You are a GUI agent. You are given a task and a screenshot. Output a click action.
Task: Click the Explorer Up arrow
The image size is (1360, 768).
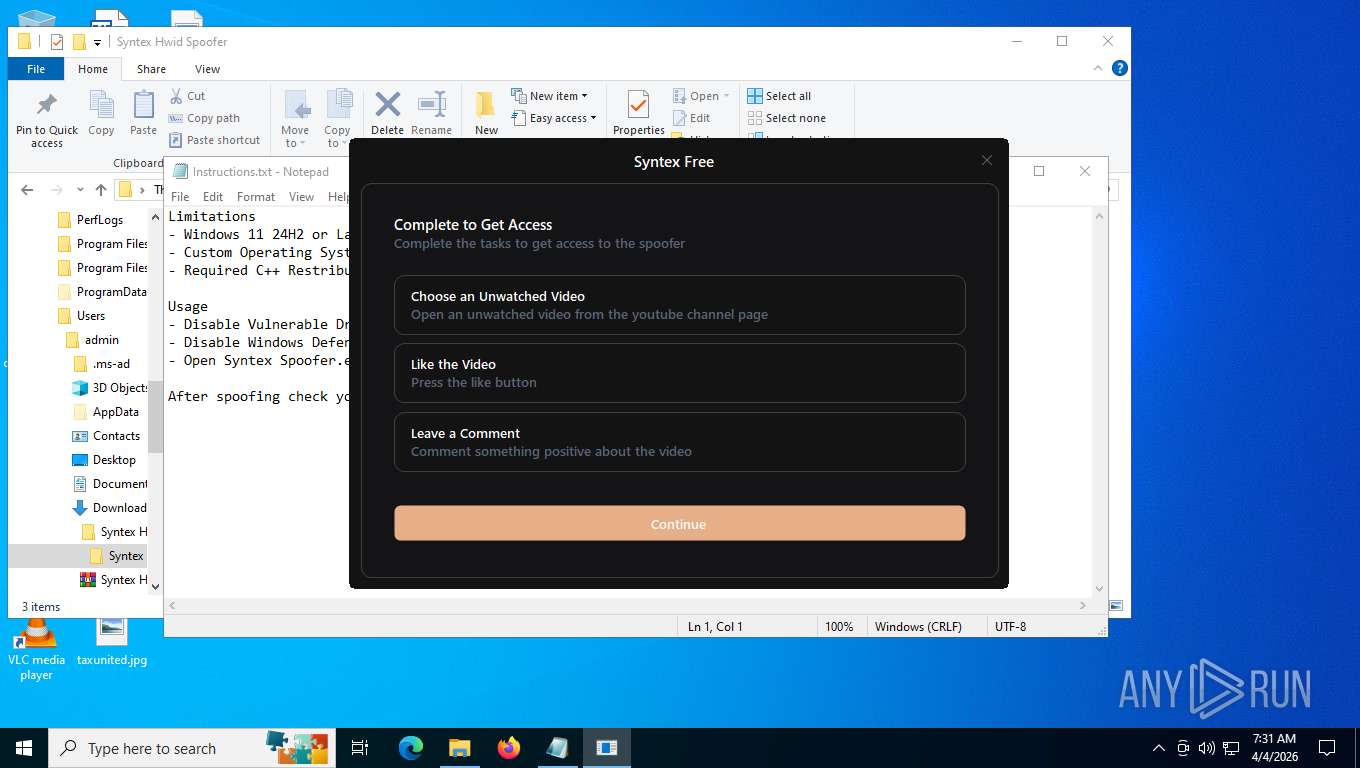(101, 190)
